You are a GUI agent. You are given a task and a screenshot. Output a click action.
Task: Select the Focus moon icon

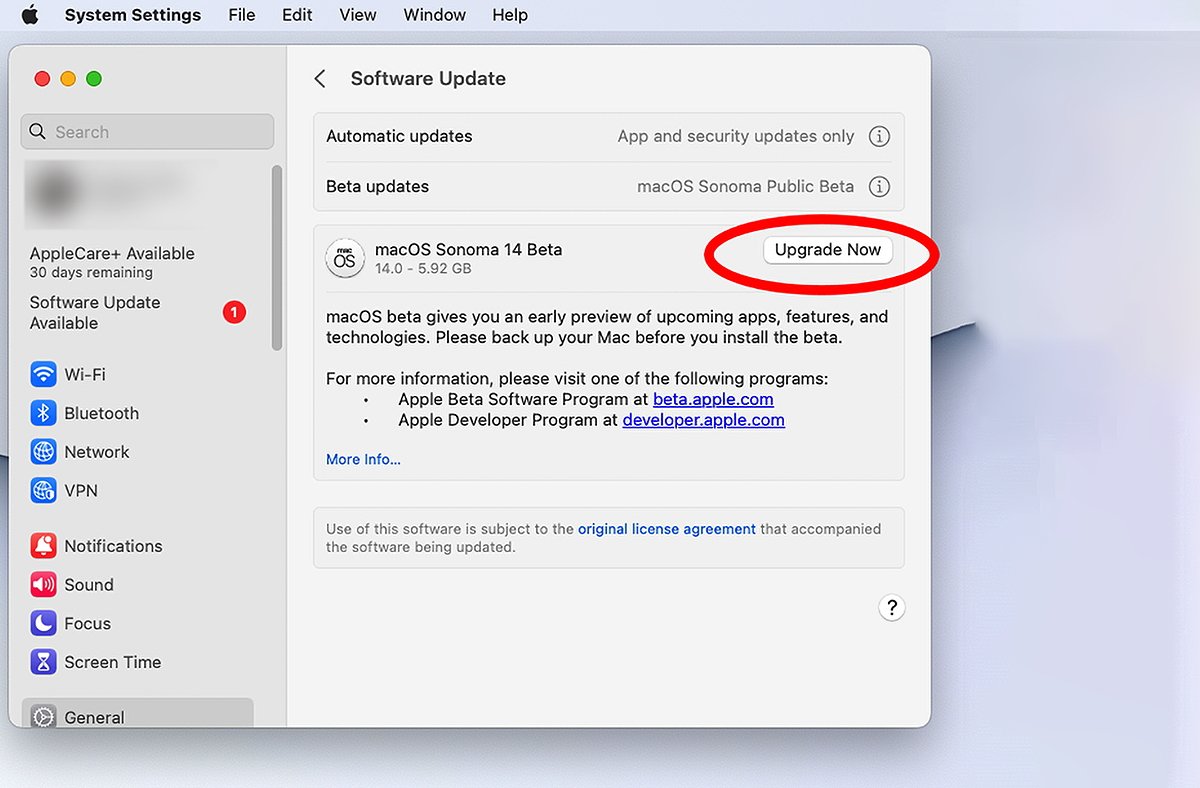[x=43, y=624]
